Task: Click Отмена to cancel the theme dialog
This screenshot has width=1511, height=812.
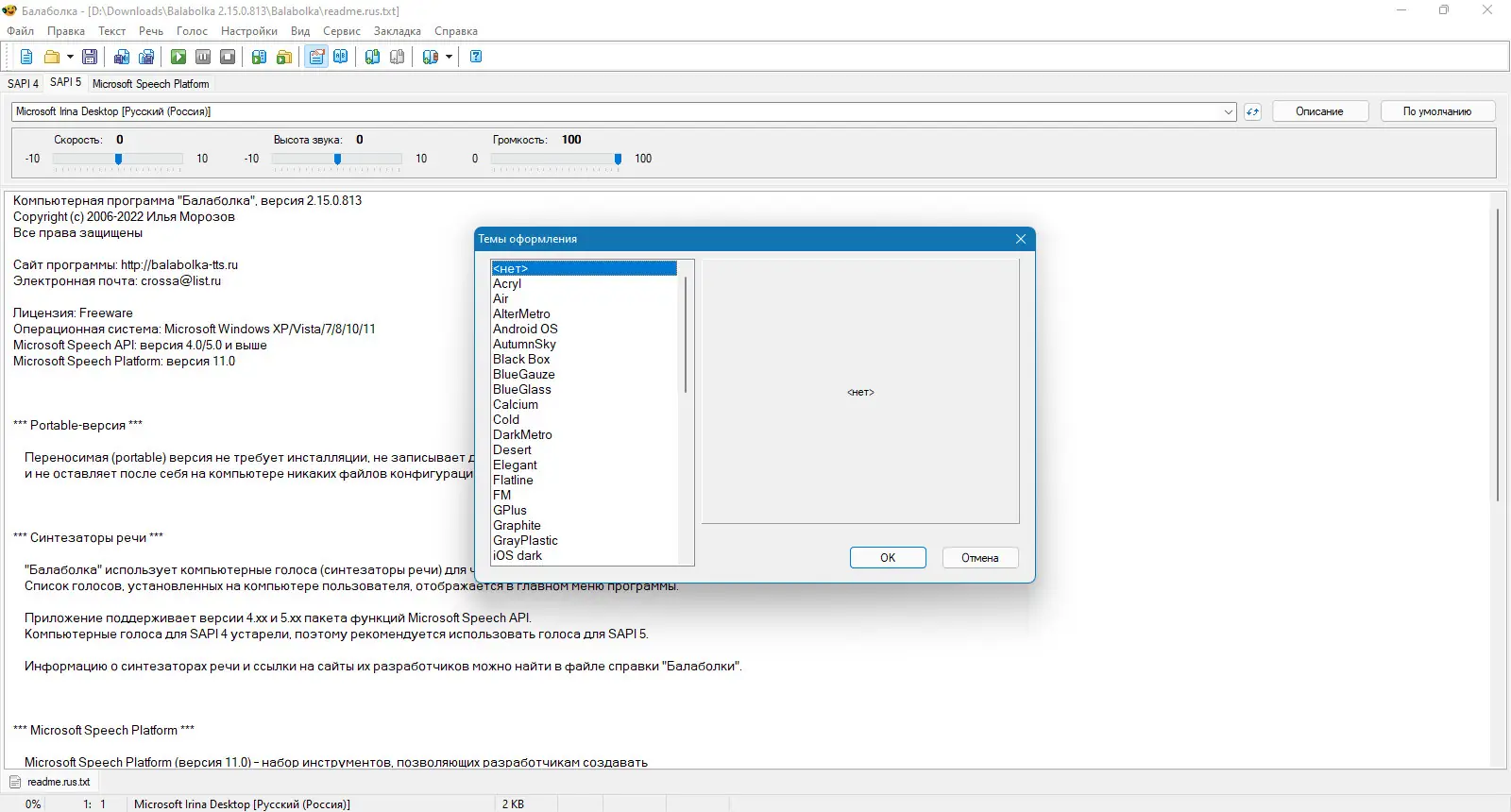Action: 980,558
